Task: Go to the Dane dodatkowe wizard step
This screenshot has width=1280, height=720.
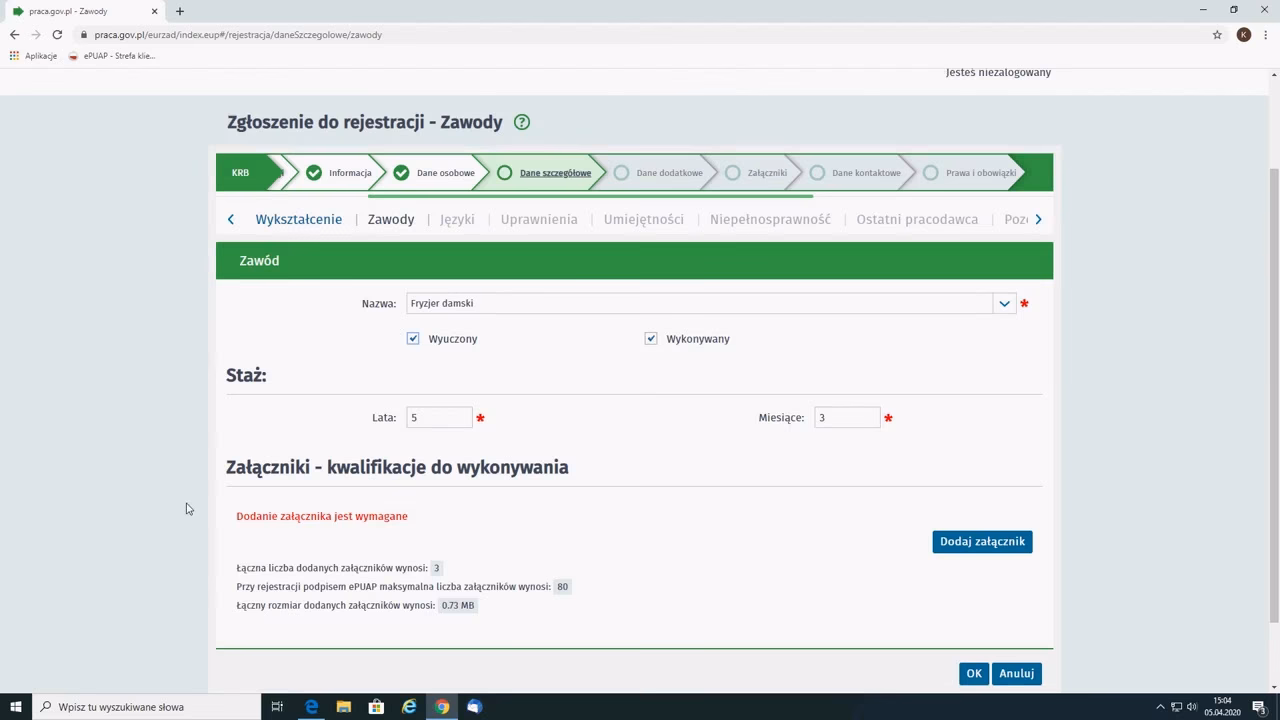Action: point(669,172)
